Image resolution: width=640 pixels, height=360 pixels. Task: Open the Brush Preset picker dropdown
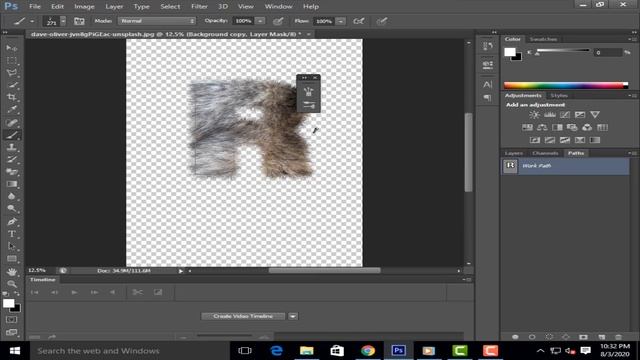[x=63, y=21]
